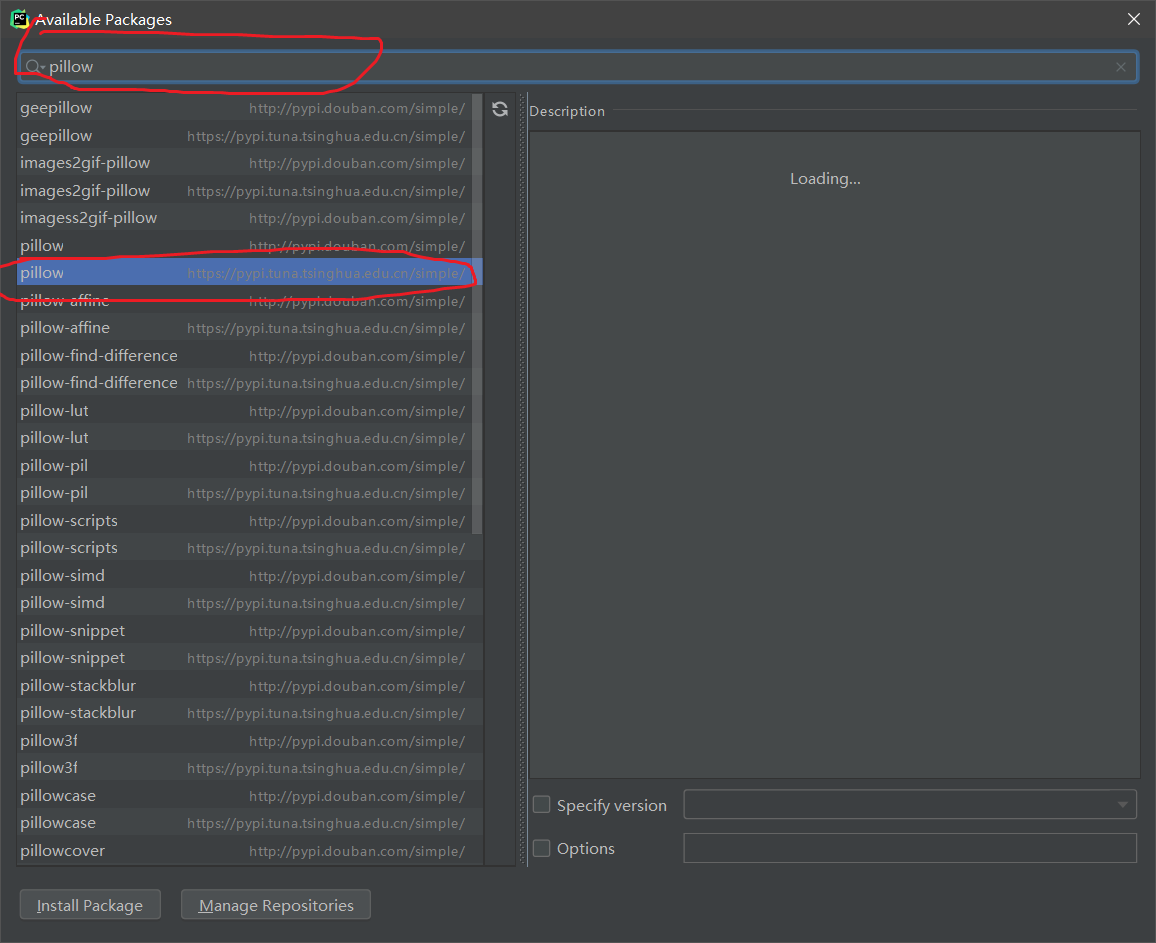Viewport: 1156px width, 943px height.
Task: Select pillow-snippet from the tsinghua repository
Action: point(249,658)
